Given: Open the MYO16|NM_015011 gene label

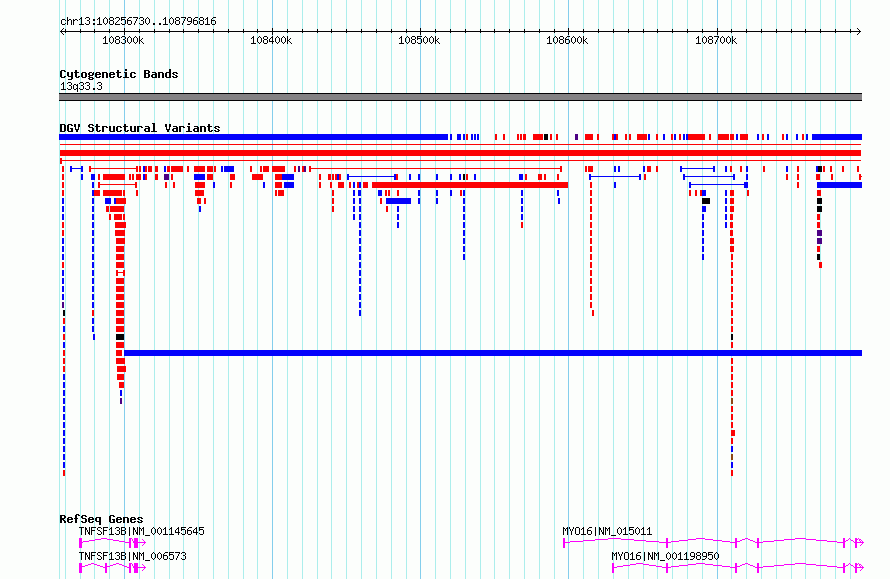Looking at the screenshot, I should pyautogui.click(x=607, y=531).
